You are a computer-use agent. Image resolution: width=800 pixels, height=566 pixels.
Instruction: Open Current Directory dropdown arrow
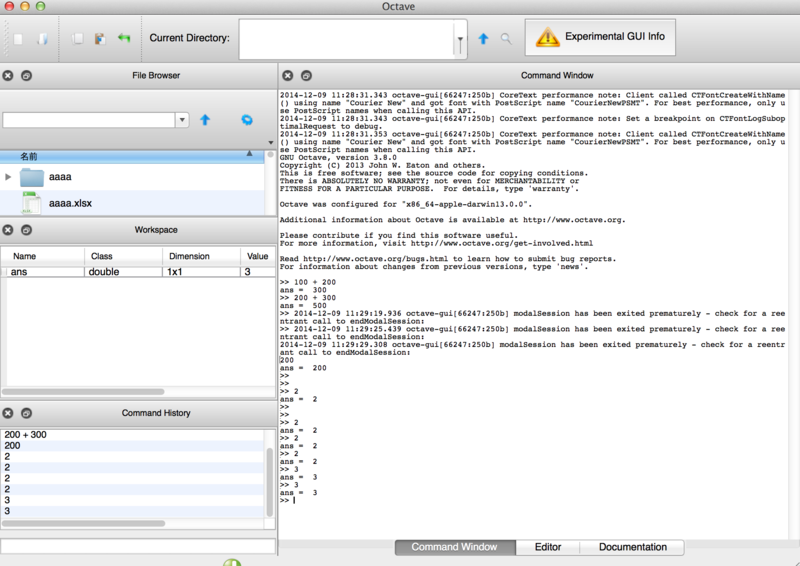pyautogui.click(x=460, y=39)
